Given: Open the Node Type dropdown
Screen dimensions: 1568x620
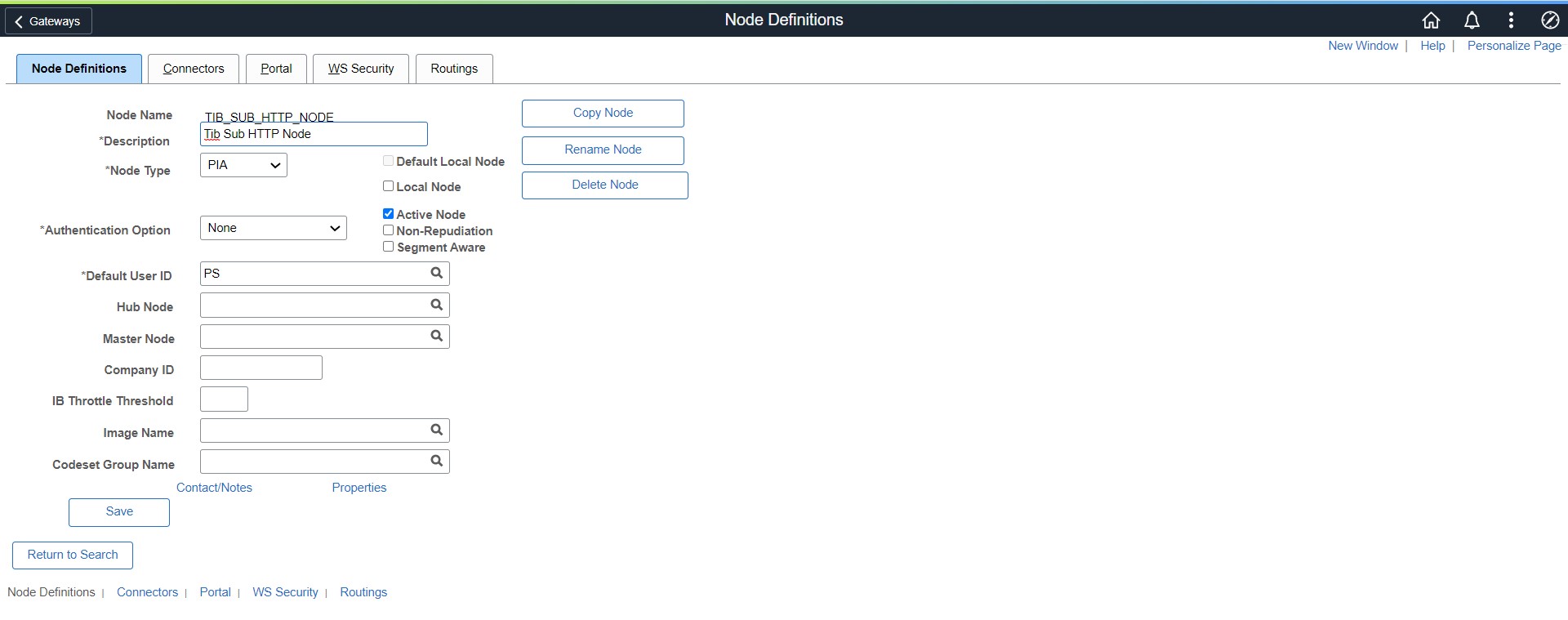Looking at the screenshot, I should (x=243, y=165).
